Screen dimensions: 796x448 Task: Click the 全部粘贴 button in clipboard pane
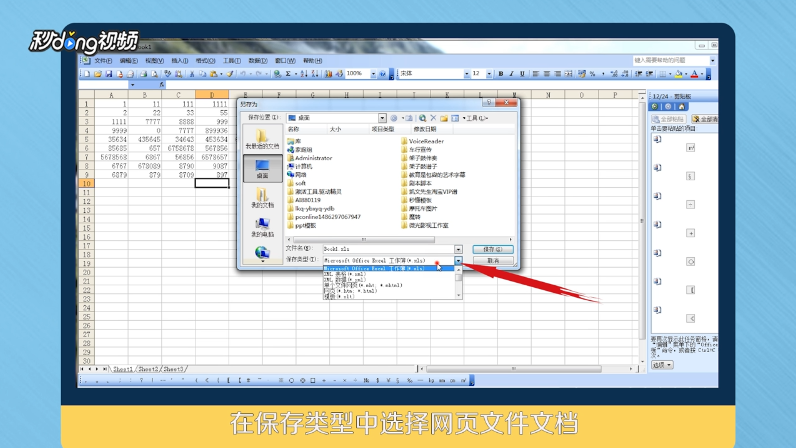(669, 119)
